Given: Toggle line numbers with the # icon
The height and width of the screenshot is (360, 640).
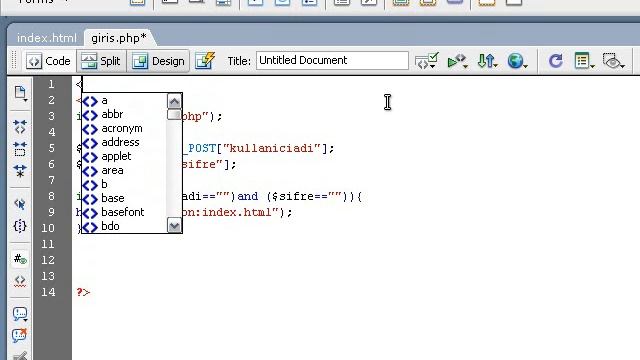Looking at the screenshot, I should point(20,258).
